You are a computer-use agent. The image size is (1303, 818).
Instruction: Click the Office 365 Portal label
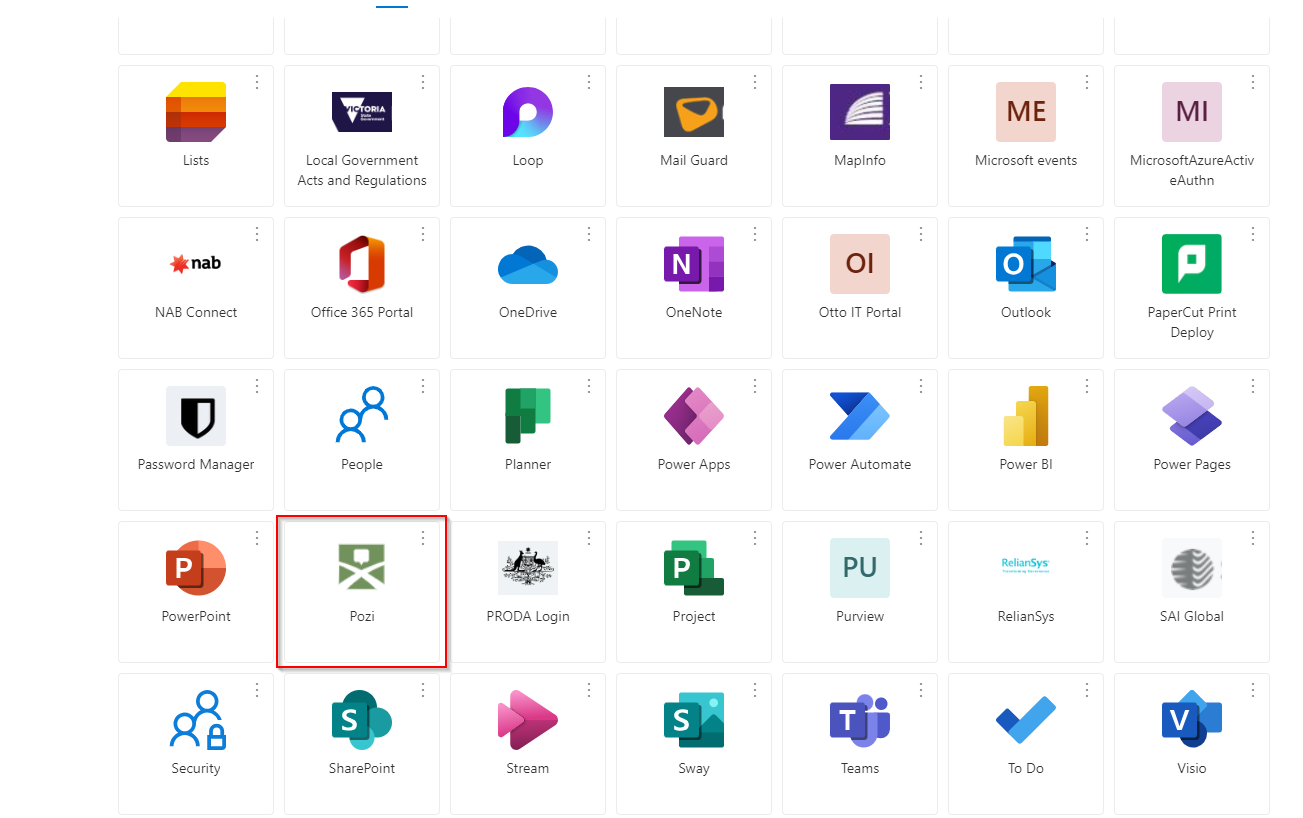pyautogui.click(x=361, y=312)
